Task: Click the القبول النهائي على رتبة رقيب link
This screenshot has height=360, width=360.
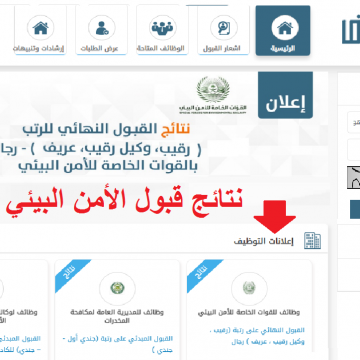Action: click(266, 336)
